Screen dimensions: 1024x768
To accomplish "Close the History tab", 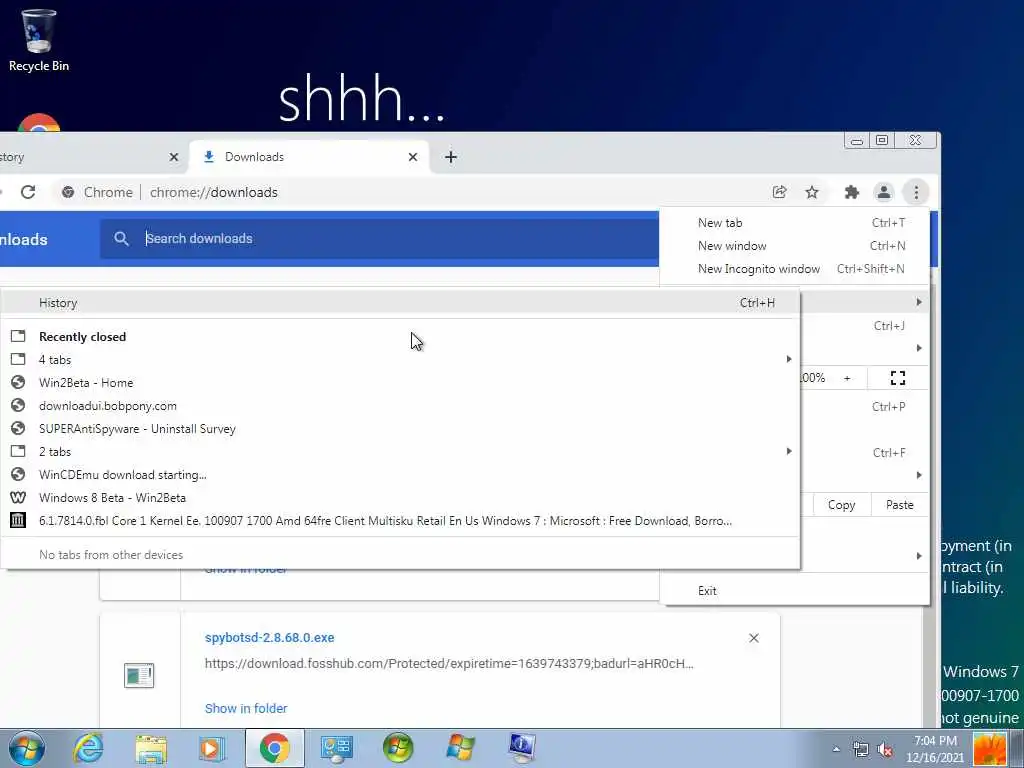I will tap(174, 157).
